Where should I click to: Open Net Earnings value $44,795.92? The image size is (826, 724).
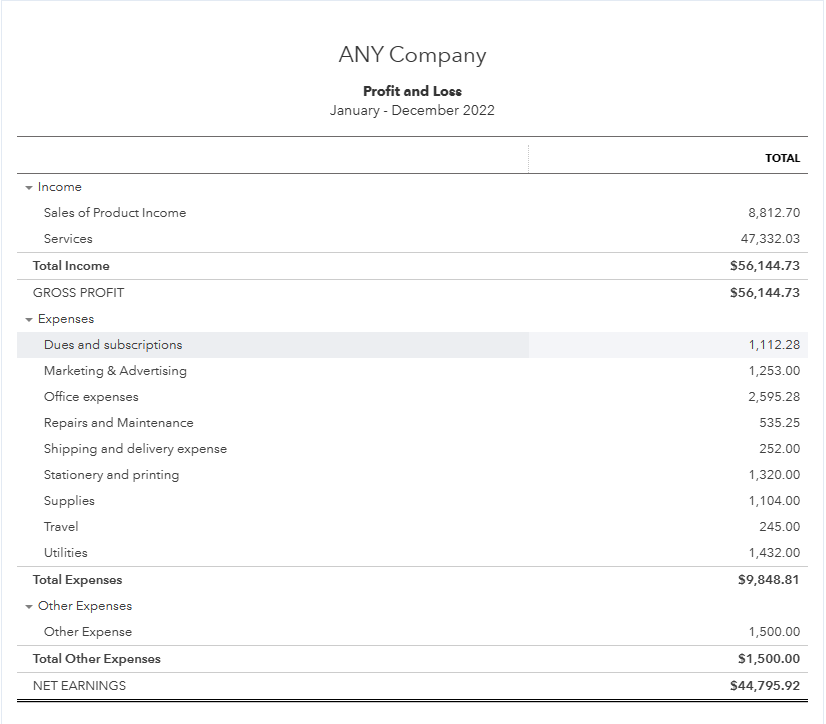coord(765,686)
